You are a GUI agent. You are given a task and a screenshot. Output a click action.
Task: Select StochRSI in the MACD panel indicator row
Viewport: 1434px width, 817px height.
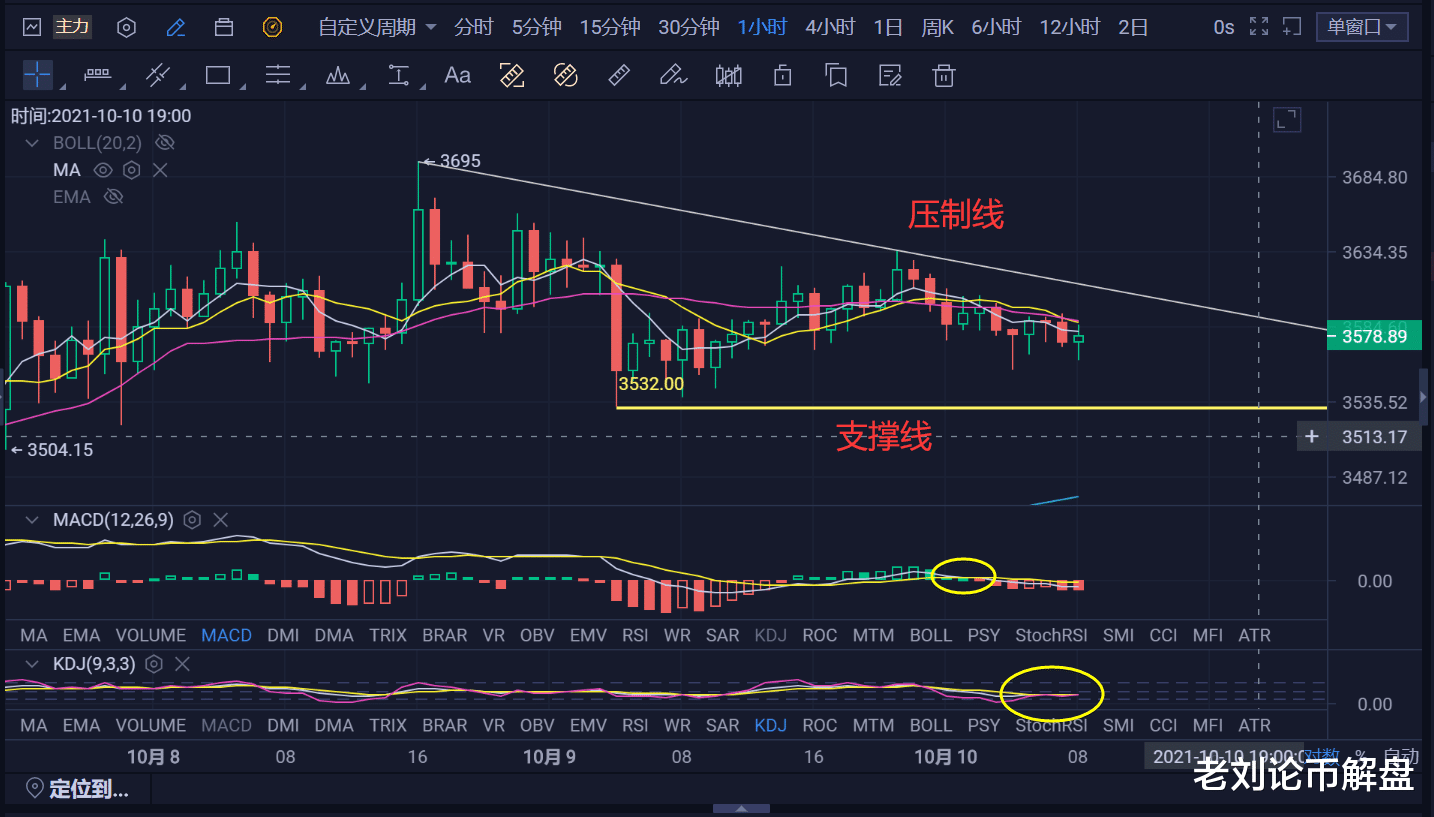pyautogui.click(x=1051, y=635)
